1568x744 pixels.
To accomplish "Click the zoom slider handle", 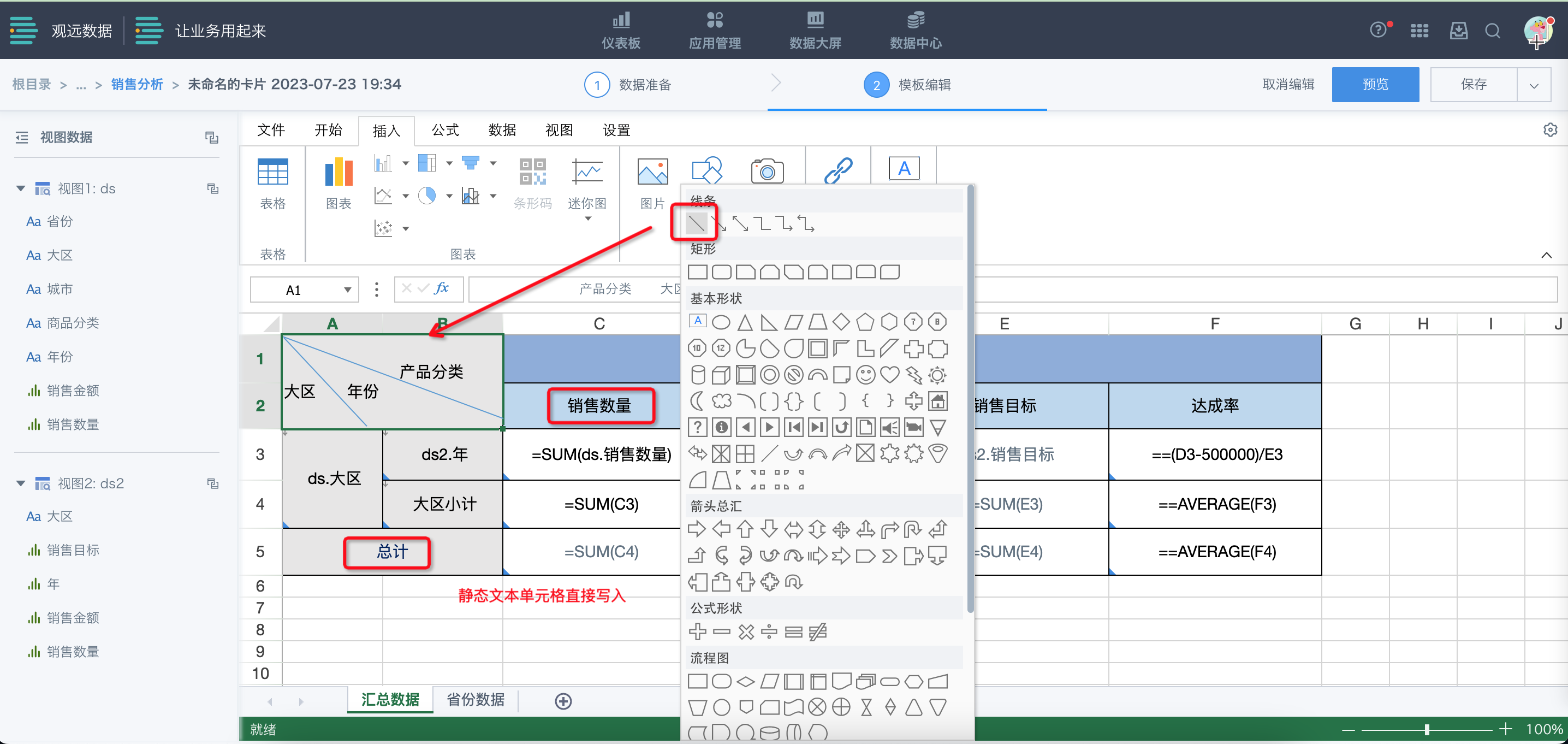I will click(x=1426, y=729).
